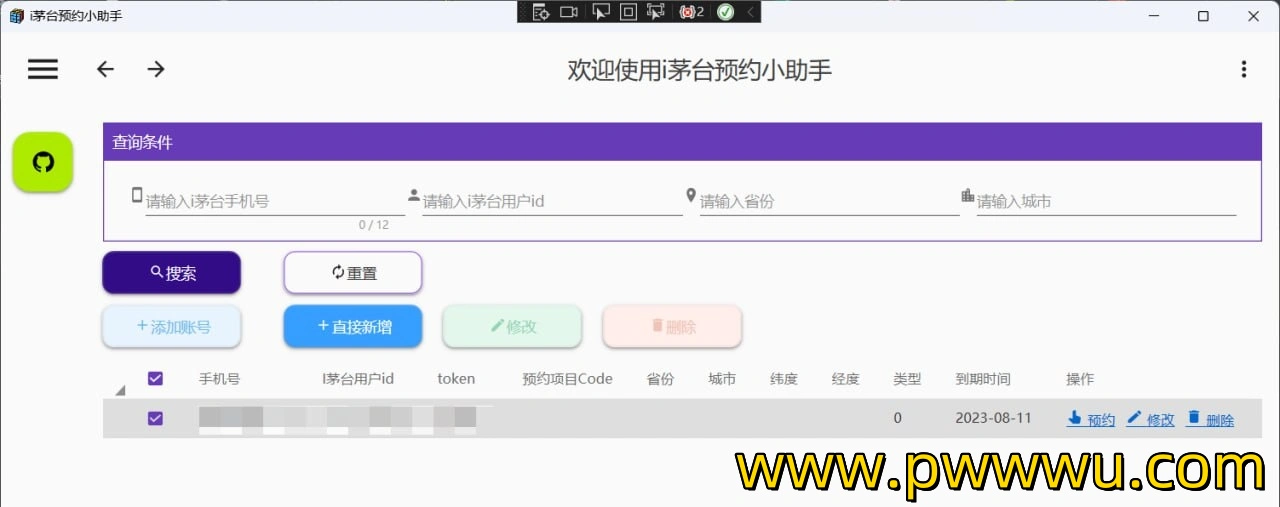The image size is (1280, 507).
Task: Sort by I茅台用户id column header
Action: [358, 379]
